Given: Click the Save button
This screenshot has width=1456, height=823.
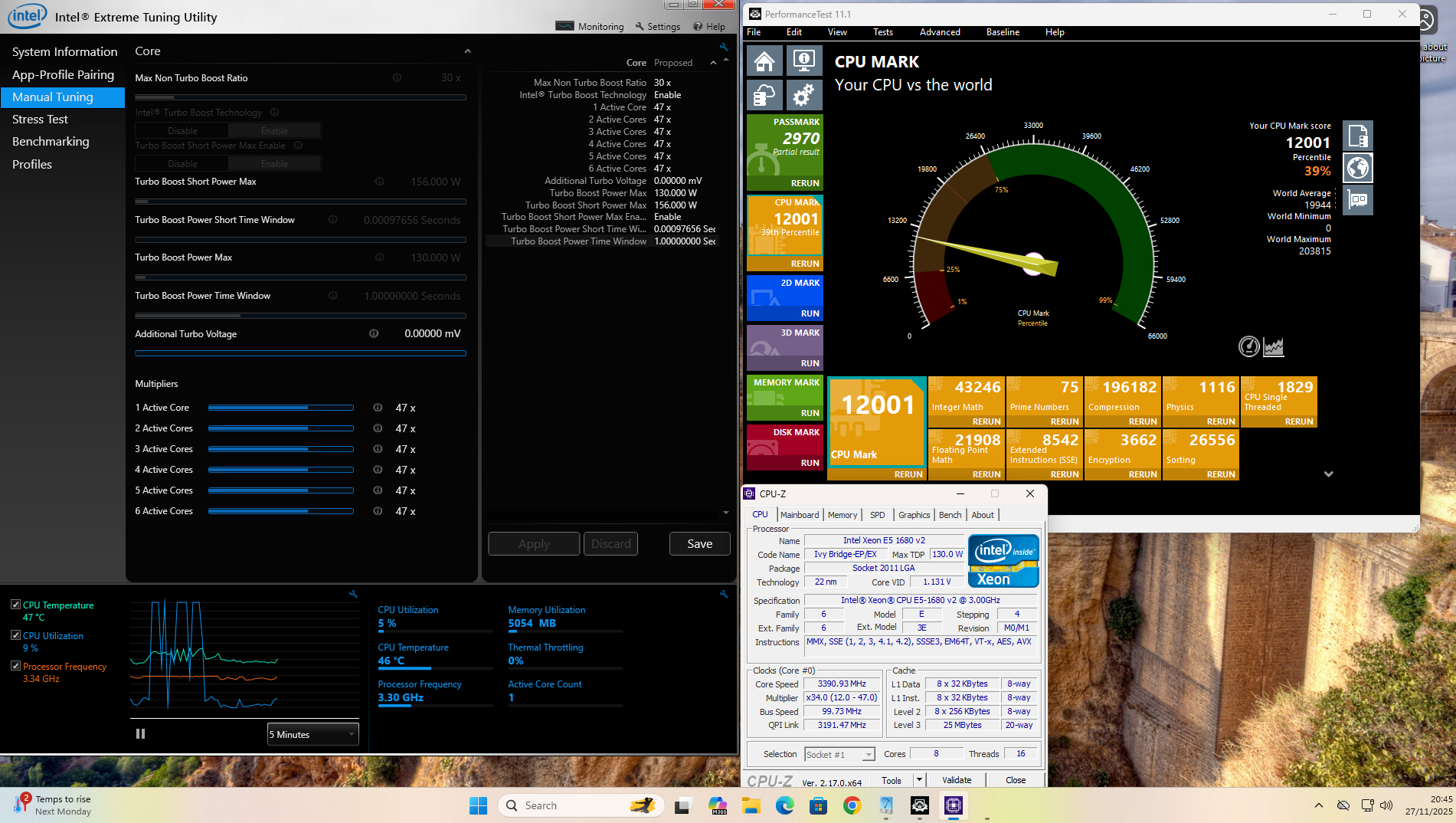Looking at the screenshot, I should coord(699,544).
